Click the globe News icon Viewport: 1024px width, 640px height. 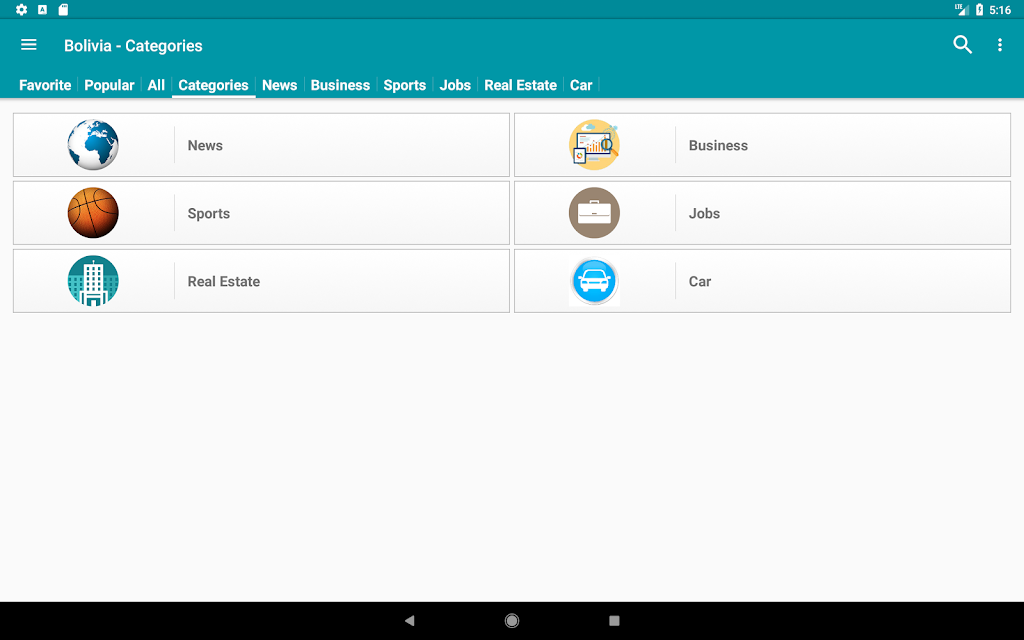93,145
